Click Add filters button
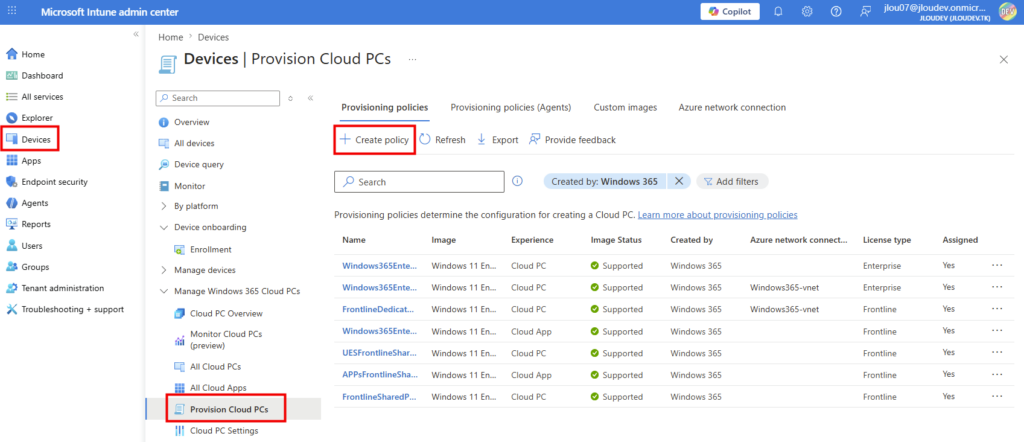 click(732, 182)
